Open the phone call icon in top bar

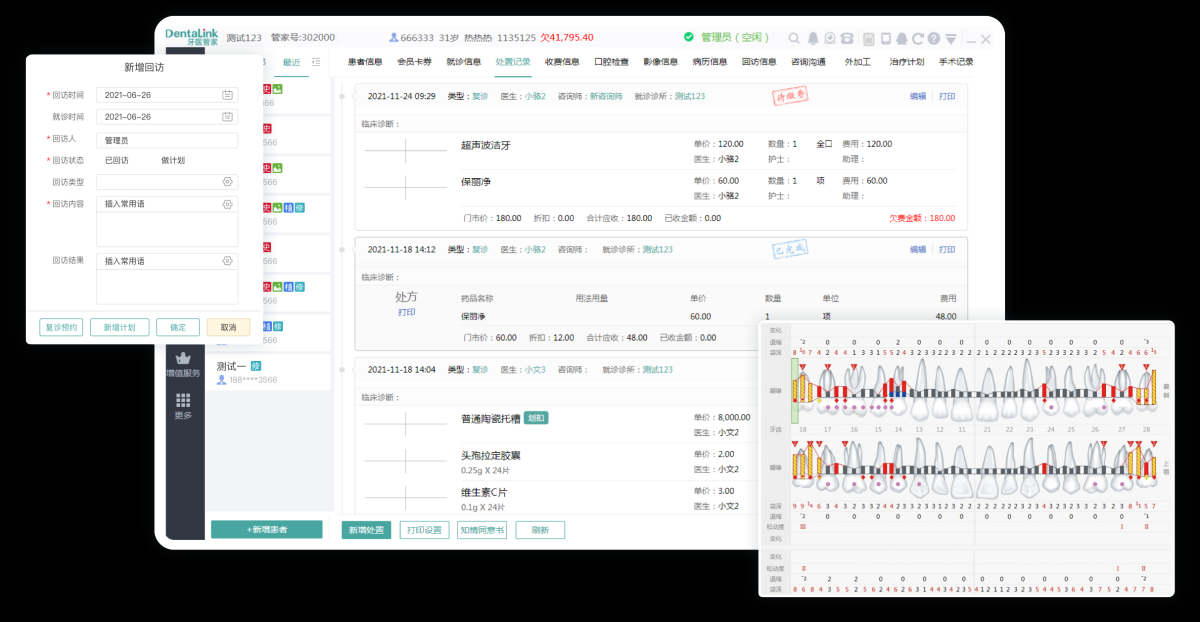847,39
